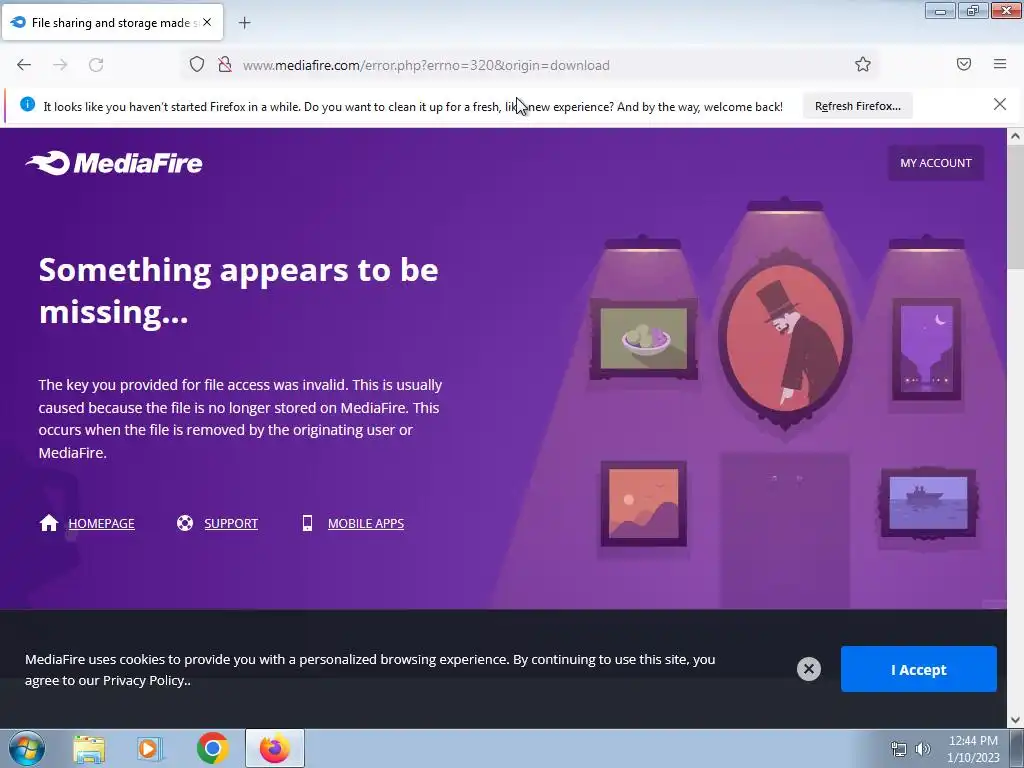
Task: Click the scrollbar down arrow
Action: coord(1015,720)
